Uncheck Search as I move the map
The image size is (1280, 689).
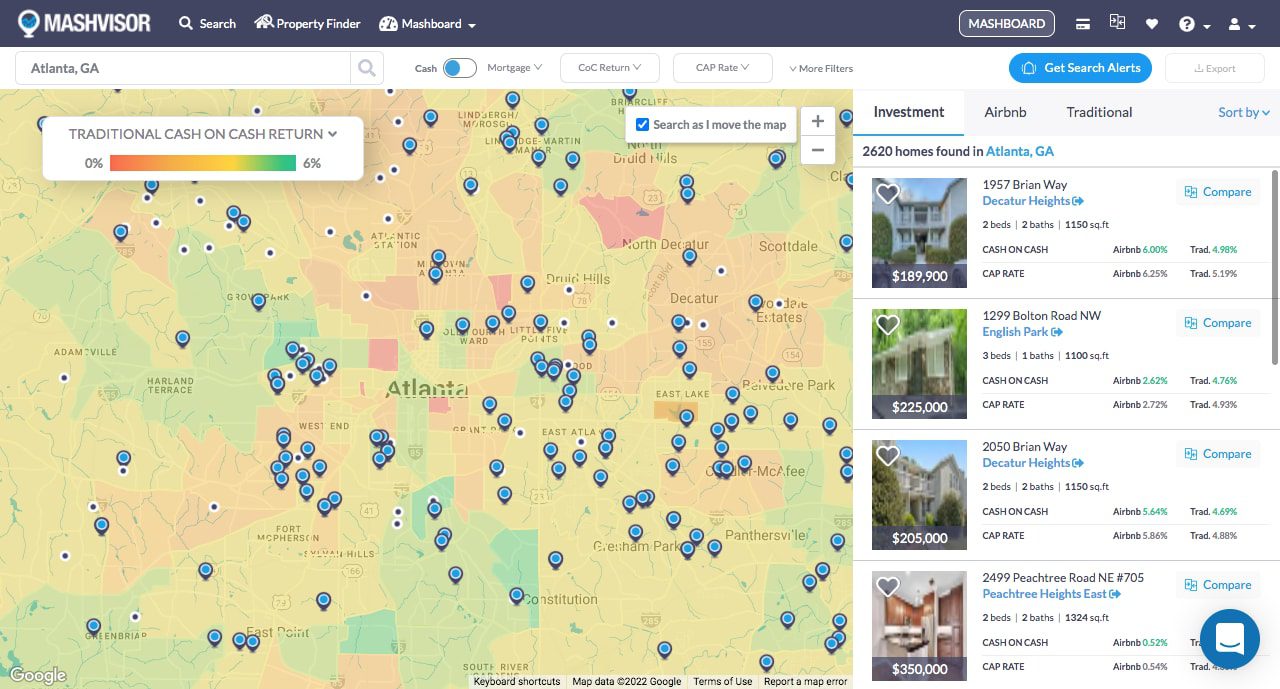coord(642,124)
